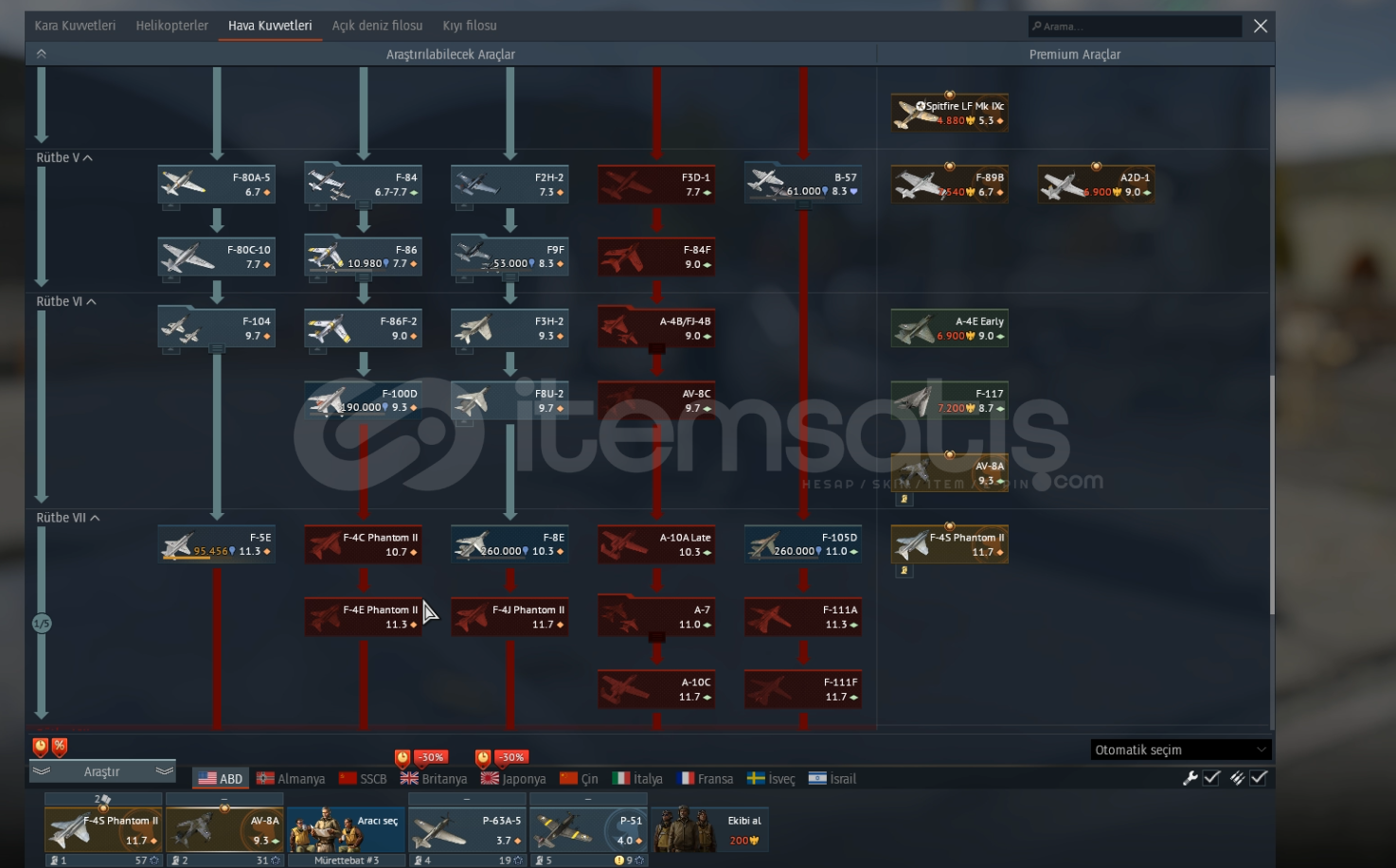Select the F-80C-10 aircraft
The width and height of the screenshot is (1396, 868).
click(x=217, y=257)
